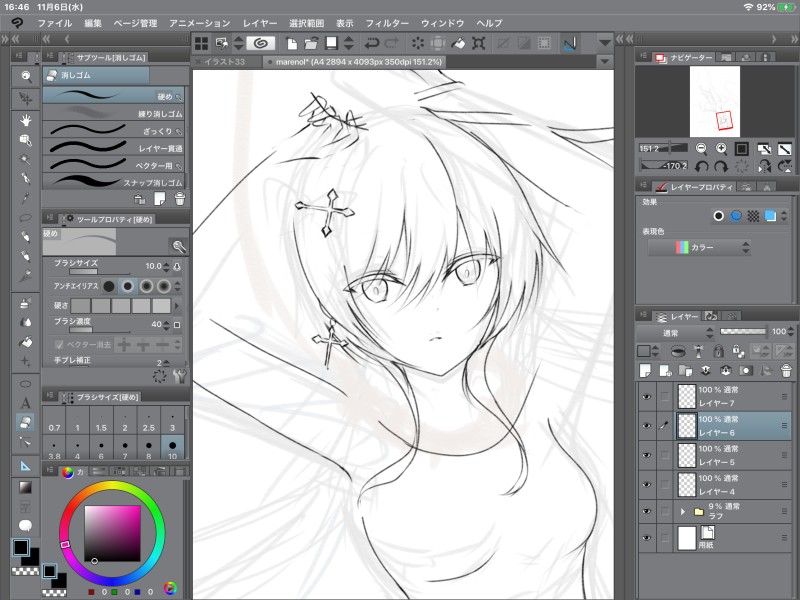The image size is (800, 600).
Task: Select the Balloon tool
Action: (x=26, y=526)
